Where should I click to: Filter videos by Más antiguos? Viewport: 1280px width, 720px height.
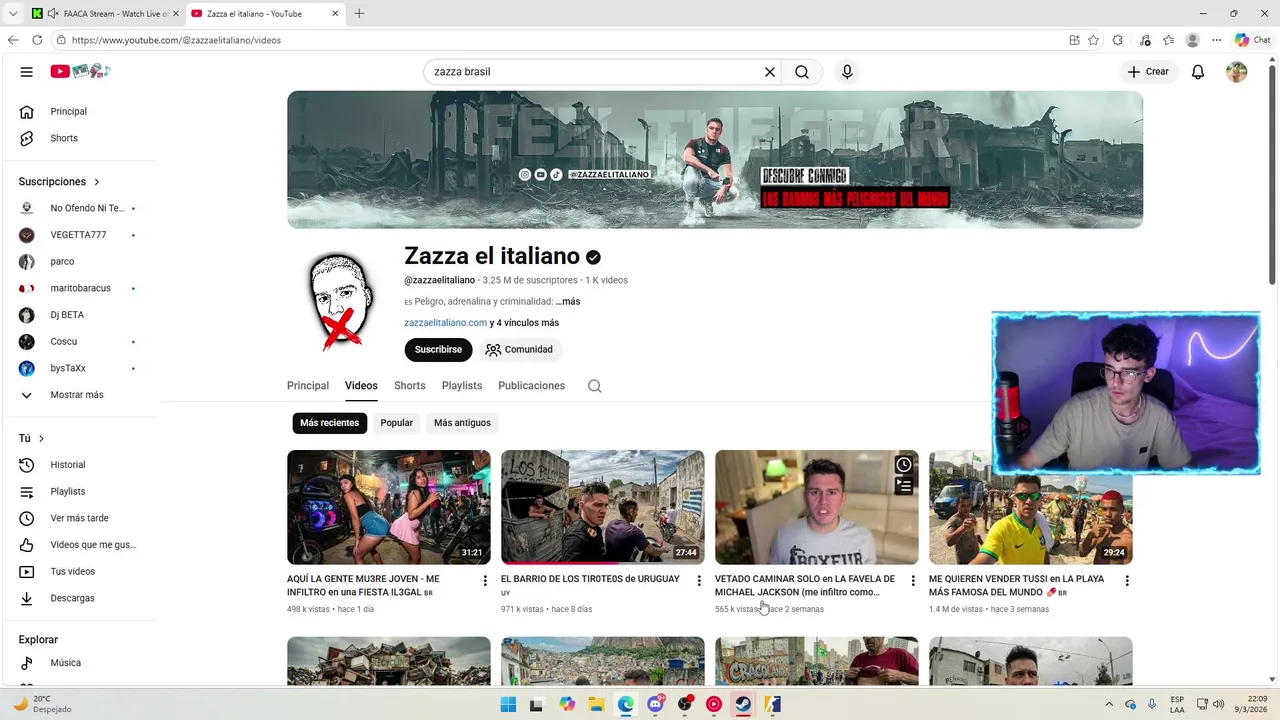pos(462,423)
